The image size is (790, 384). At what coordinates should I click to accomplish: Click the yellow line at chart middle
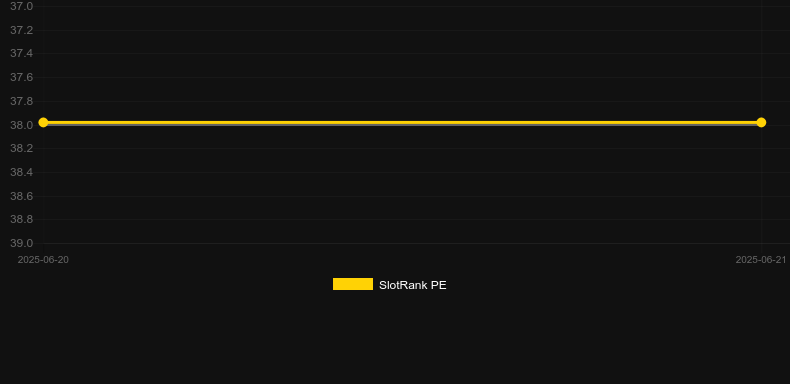pyautogui.click(x=402, y=122)
